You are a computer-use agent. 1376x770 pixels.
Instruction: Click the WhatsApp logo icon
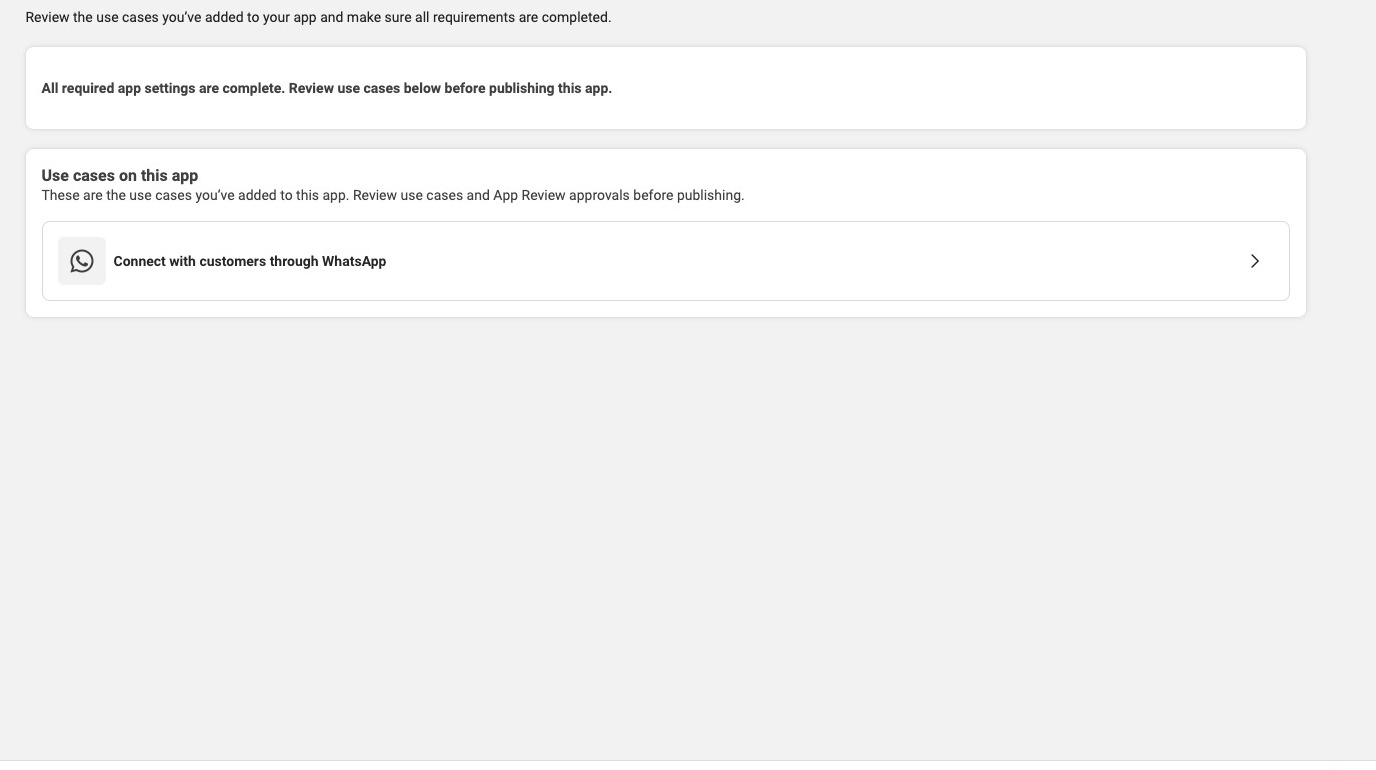[x=82, y=261]
